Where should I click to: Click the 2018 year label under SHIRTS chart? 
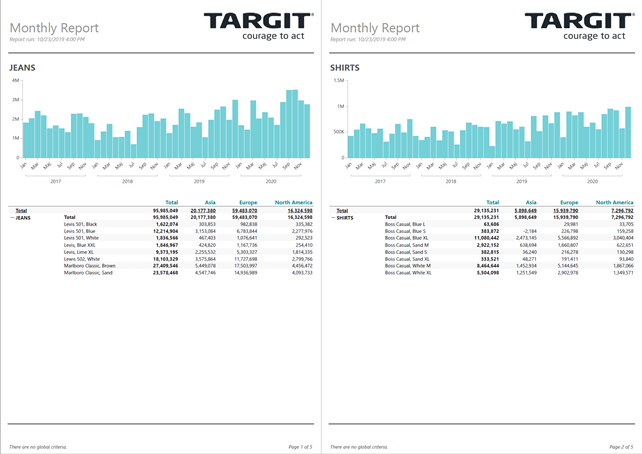451,181
